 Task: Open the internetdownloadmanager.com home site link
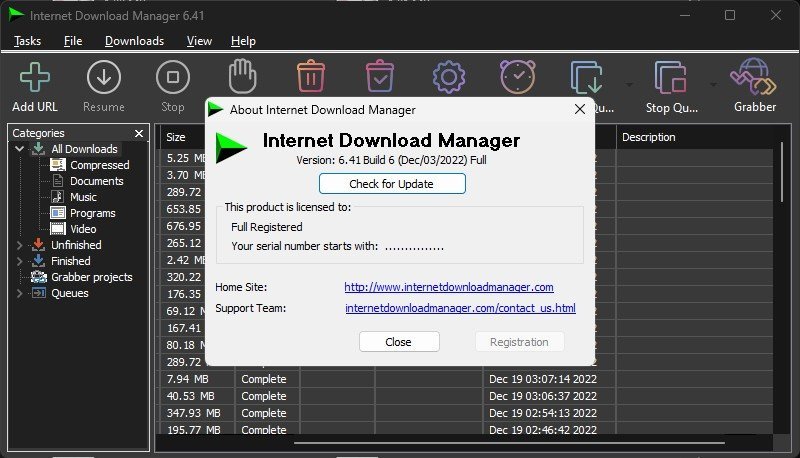click(449, 287)
